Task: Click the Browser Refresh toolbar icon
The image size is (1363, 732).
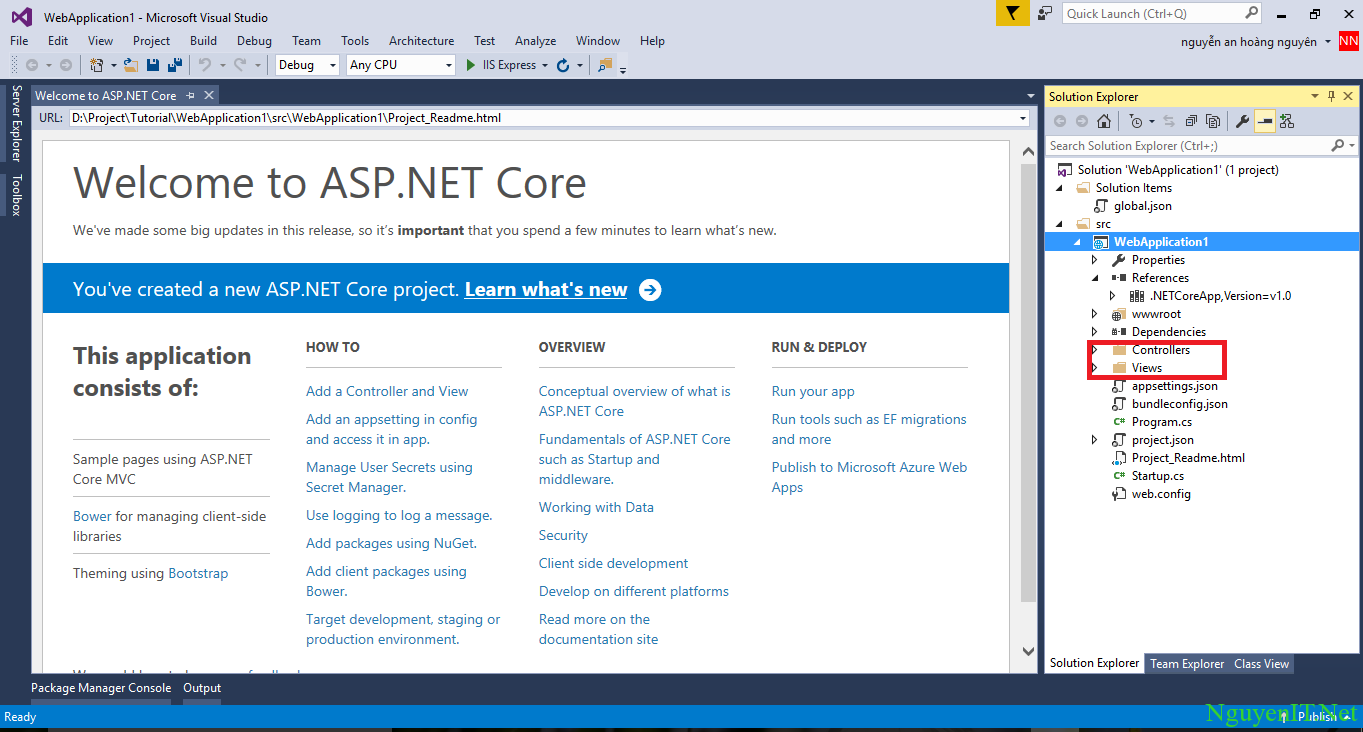Action: click(x=563, y=65)
